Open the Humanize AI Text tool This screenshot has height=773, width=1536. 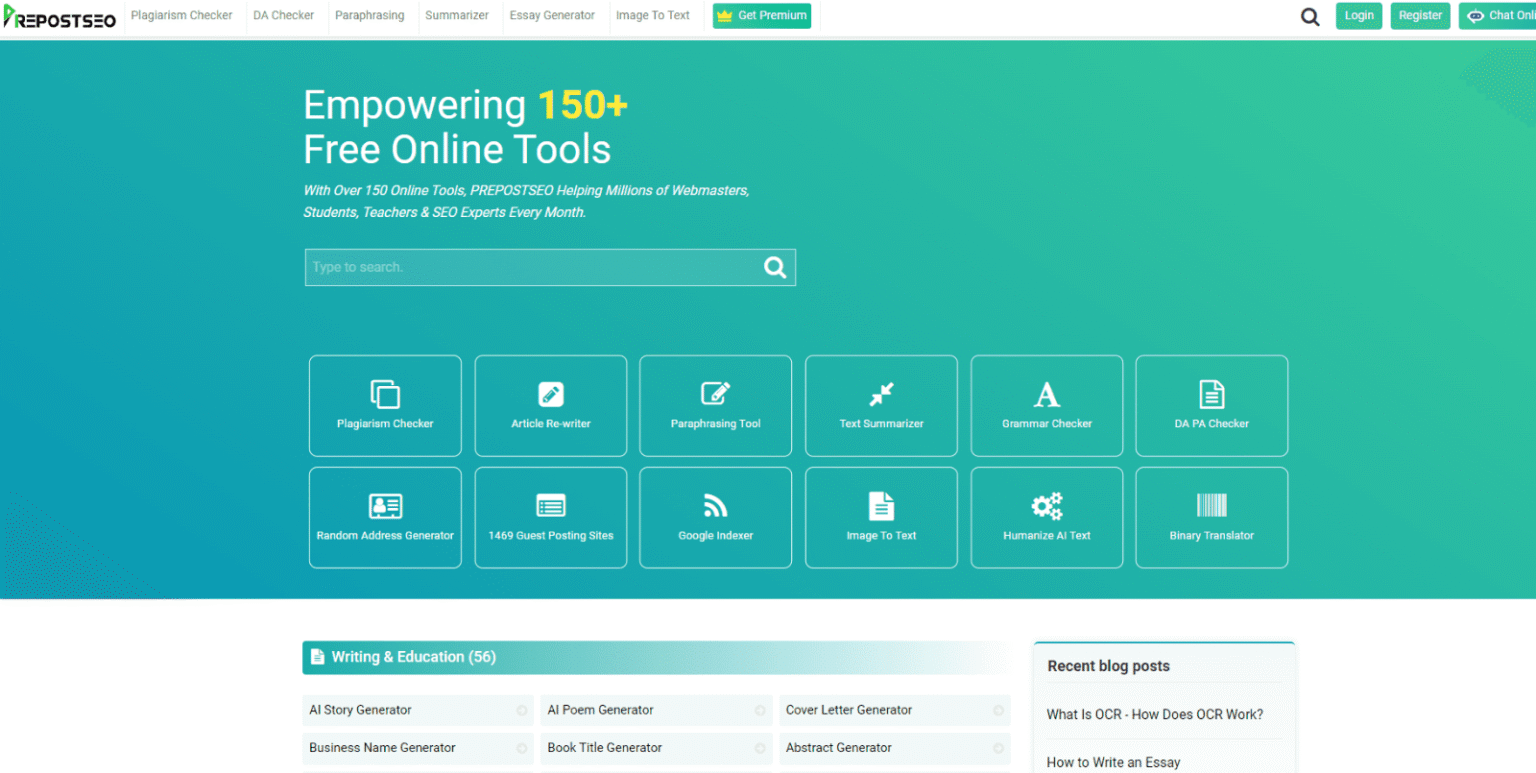point(1046,517)
